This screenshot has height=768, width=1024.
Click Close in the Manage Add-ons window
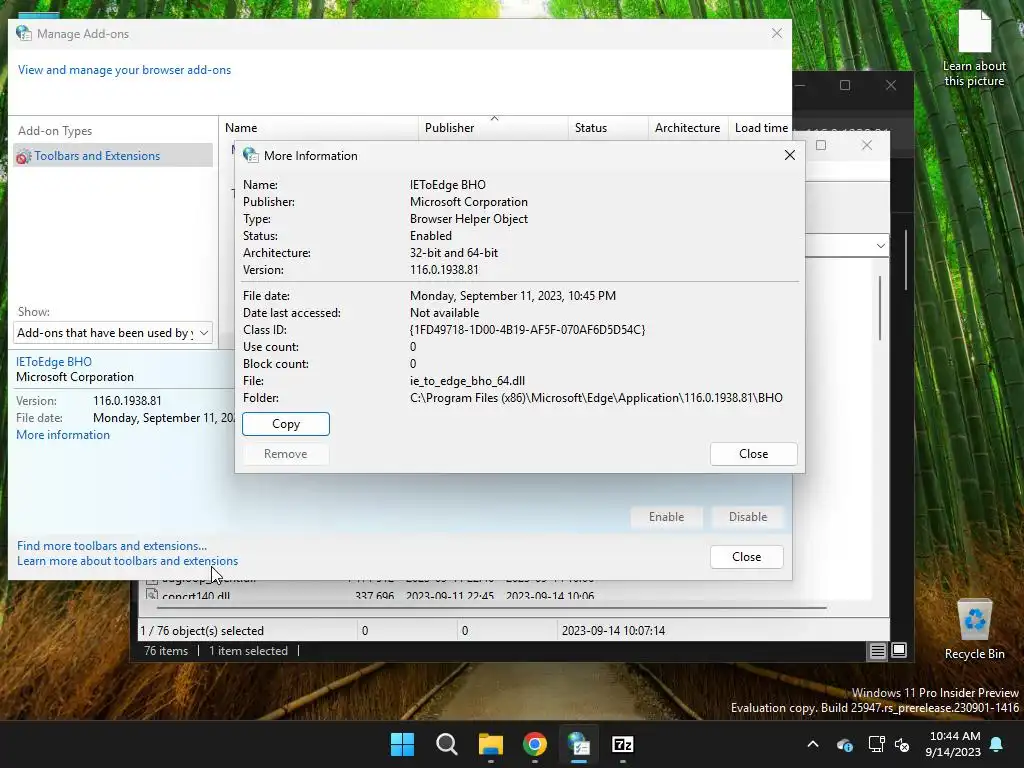tap(746, 556)
